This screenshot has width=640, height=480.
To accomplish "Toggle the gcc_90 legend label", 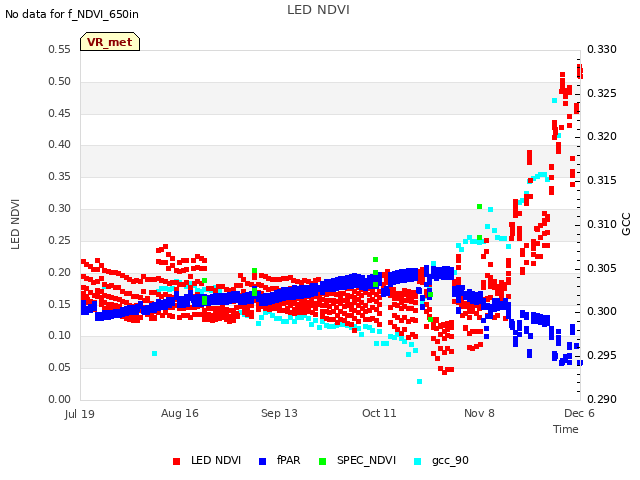I will (450, 460).
